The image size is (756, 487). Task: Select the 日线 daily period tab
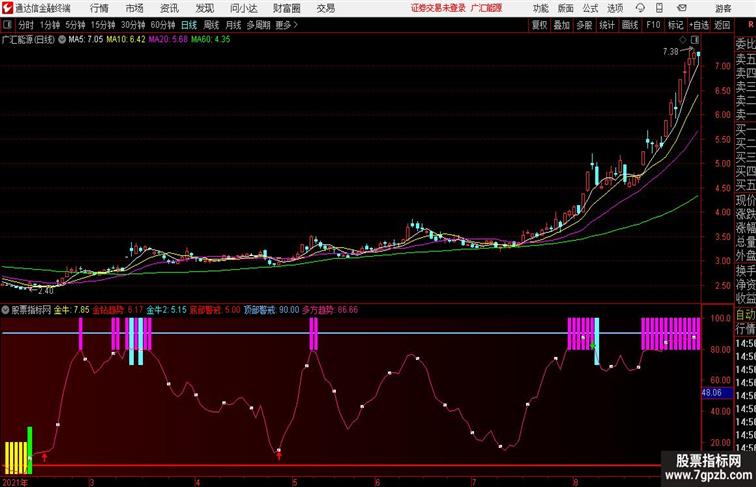click(x=189, y=25)
